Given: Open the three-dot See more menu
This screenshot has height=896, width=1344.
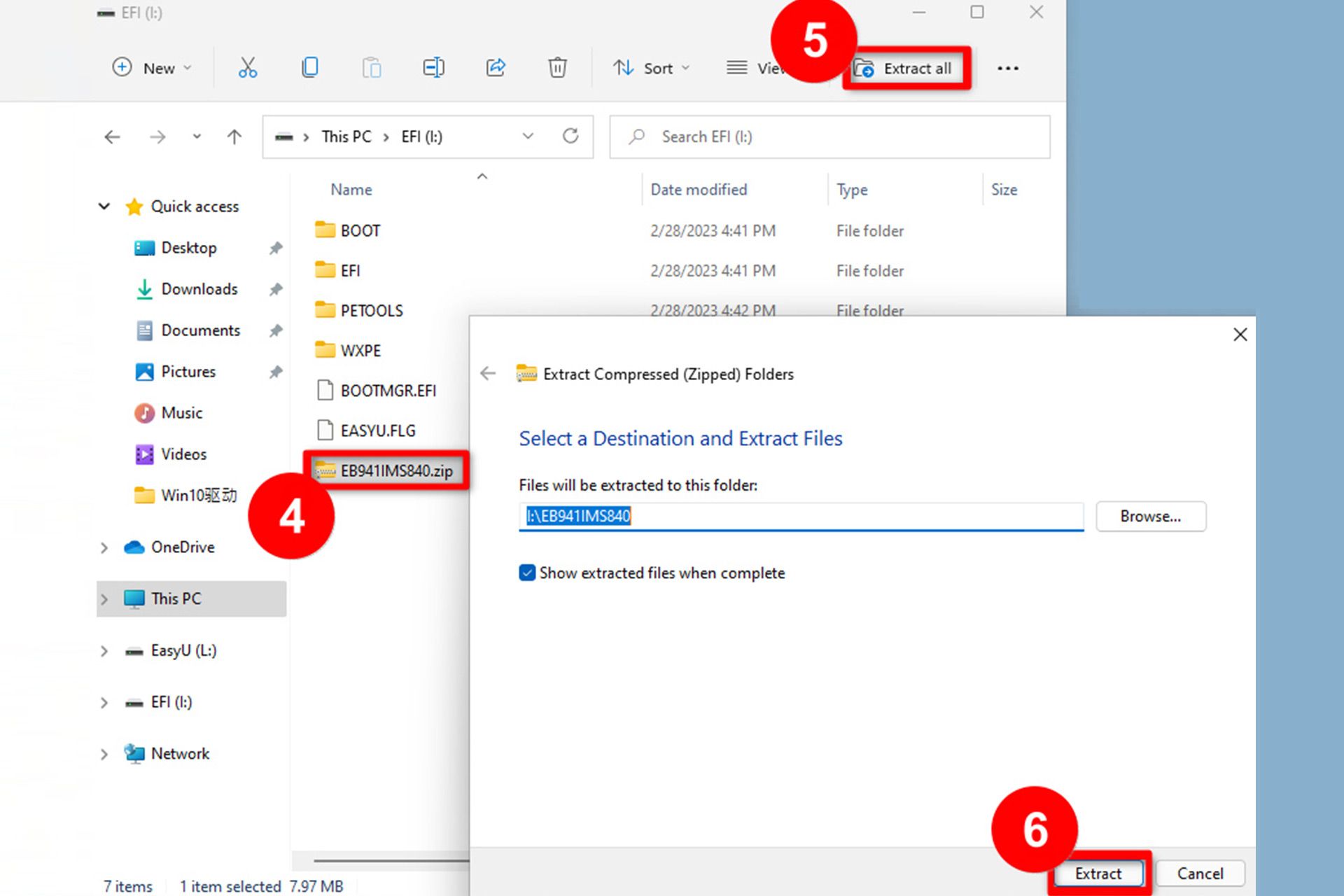Looking at the screenshot, I should click(x=1007, y=69).
